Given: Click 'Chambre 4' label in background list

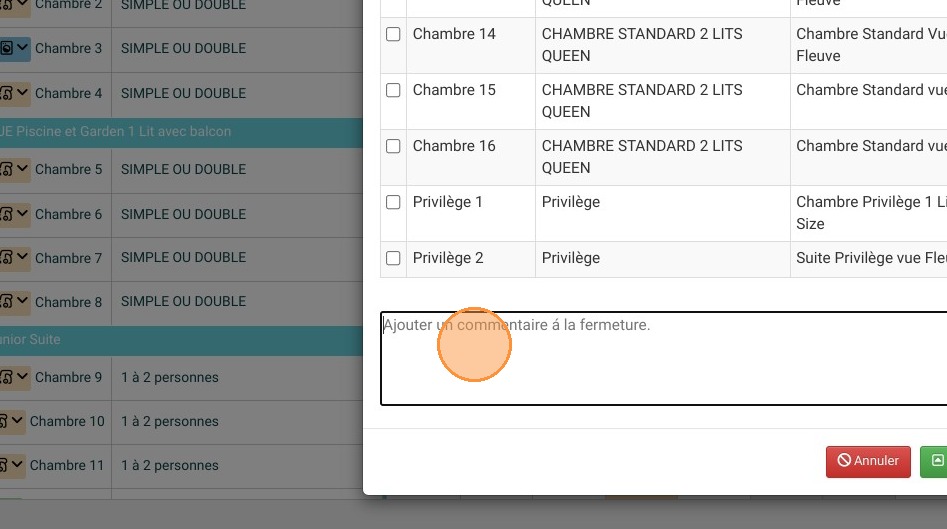Looking at the screenshot, I should tap(68, 94).
